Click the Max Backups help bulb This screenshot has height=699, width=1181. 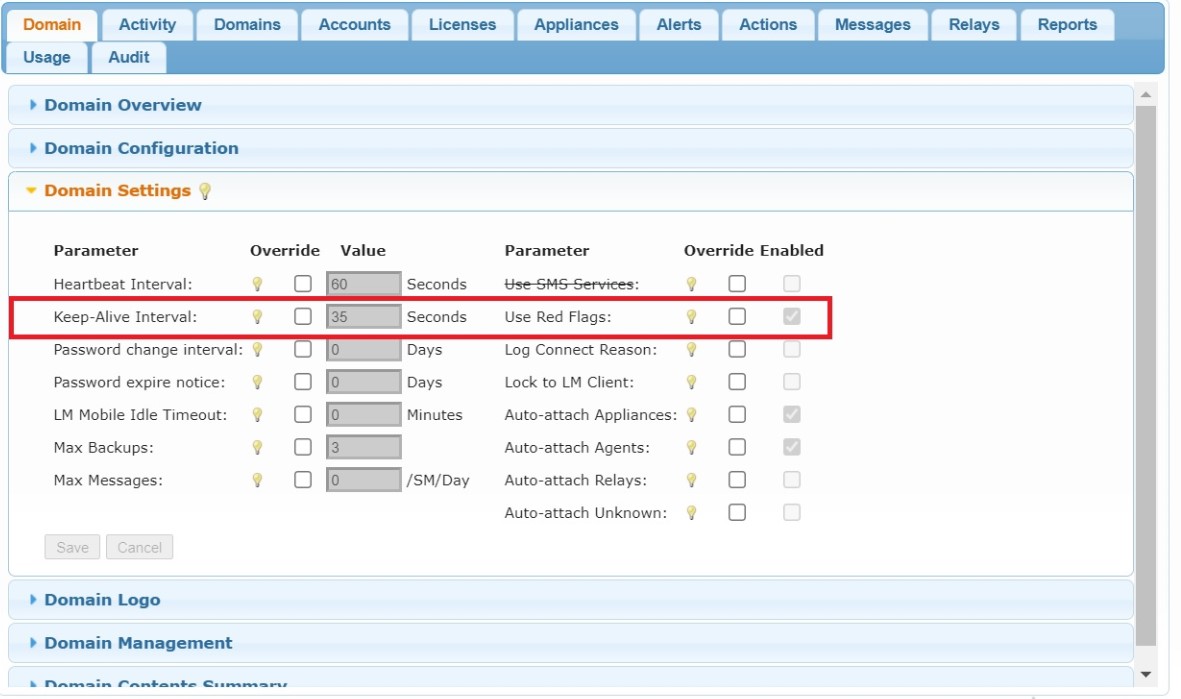click(258, 447)
